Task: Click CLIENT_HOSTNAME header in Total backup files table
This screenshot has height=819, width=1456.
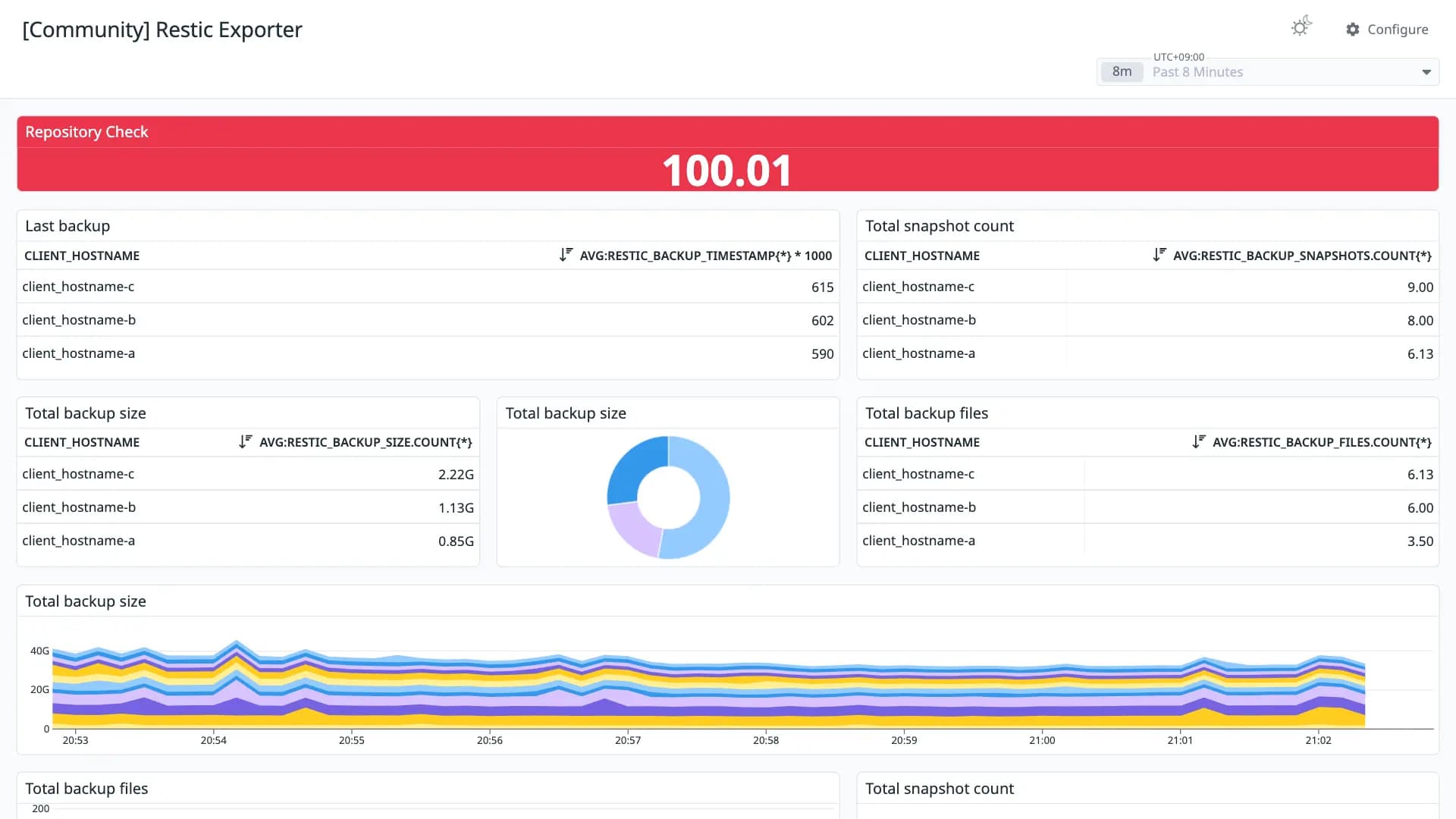Action: (922, 442)
